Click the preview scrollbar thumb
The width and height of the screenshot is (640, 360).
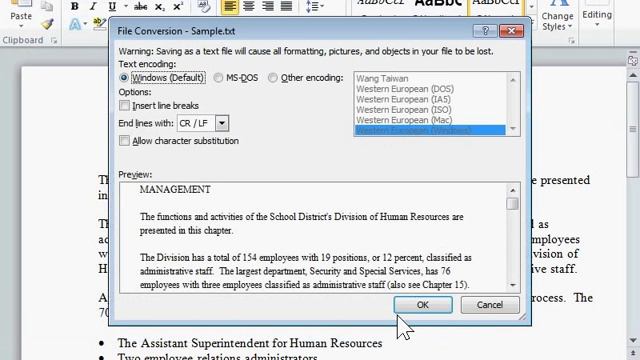point(513,203)
